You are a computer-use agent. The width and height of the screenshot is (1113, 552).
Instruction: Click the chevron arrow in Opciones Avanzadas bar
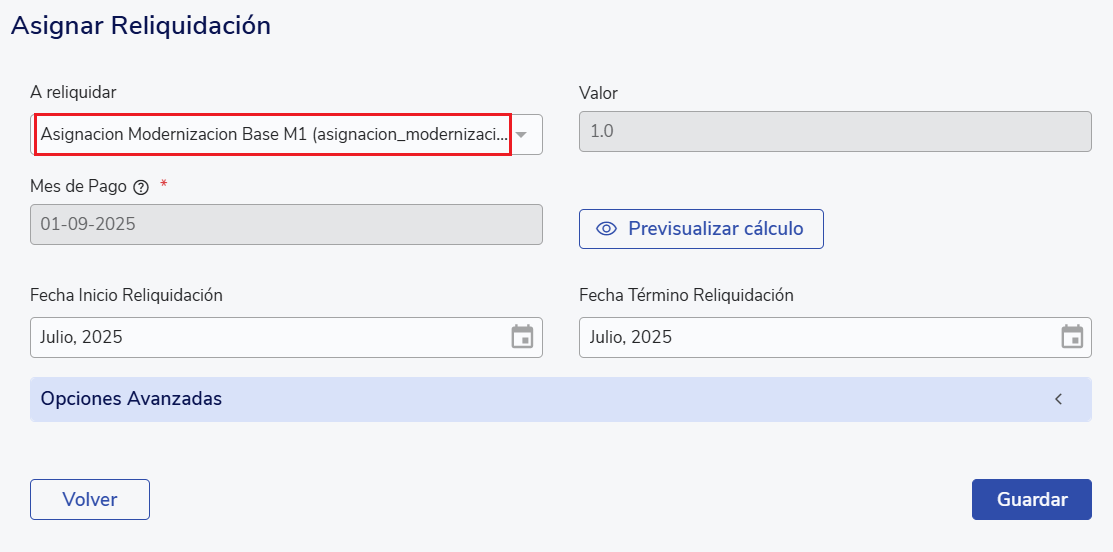pyautogui.click(x=1058, y=399)
